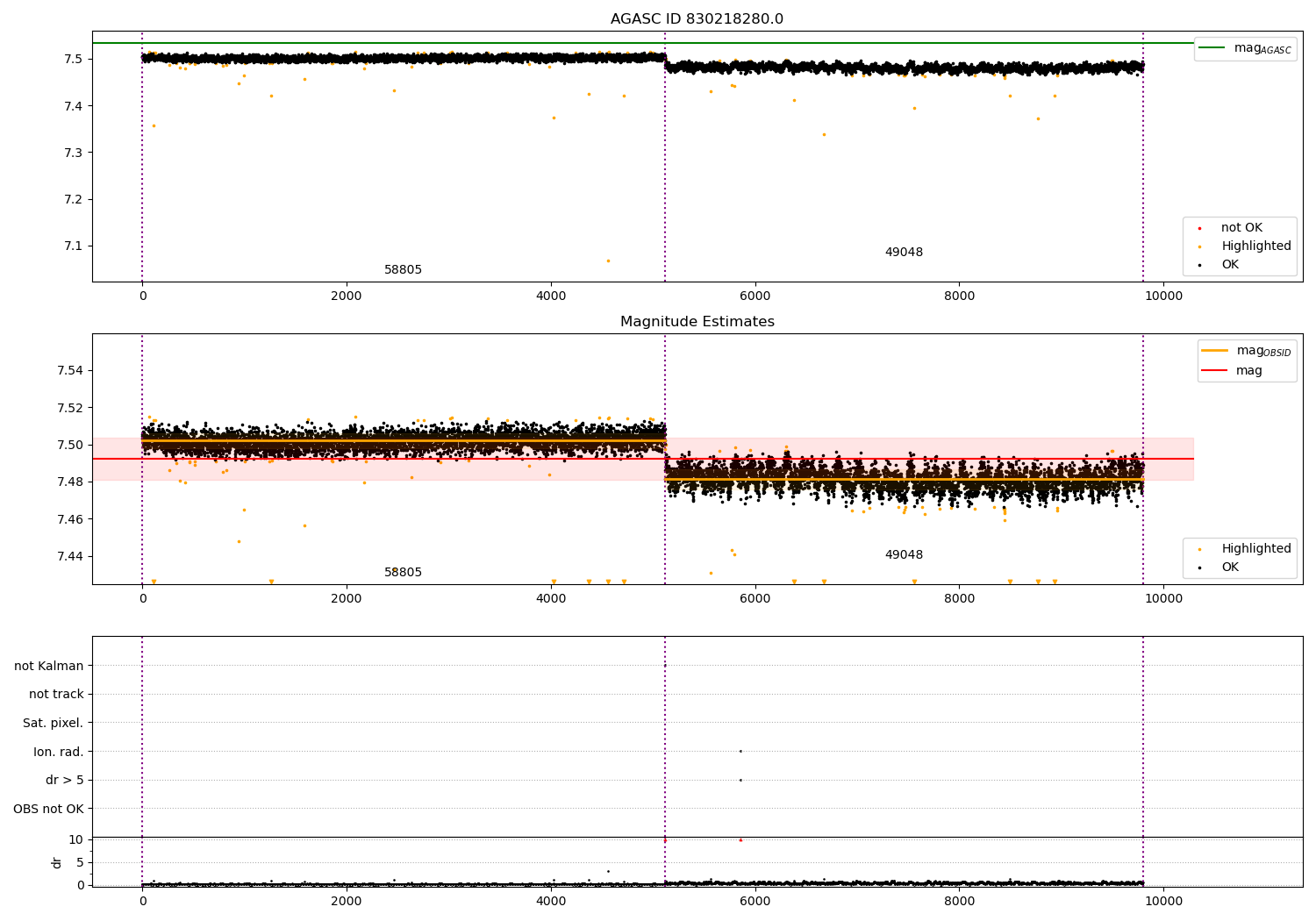This screenshot has width=1316, height=921.
Task: Click the 2000 x-tick under the bottom plot
Action: click(x=347, y=902)
